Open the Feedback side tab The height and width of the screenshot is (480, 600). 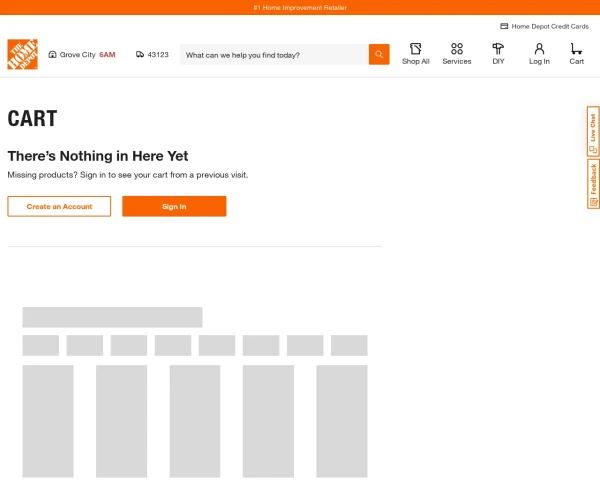pos(593,184)
